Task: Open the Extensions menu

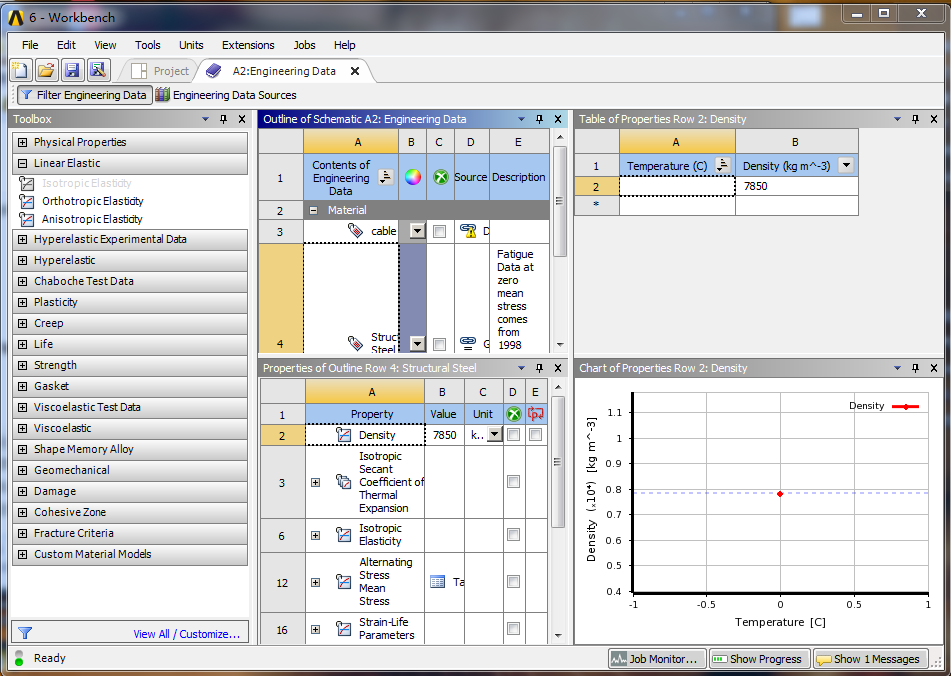Action: [248, 45]
